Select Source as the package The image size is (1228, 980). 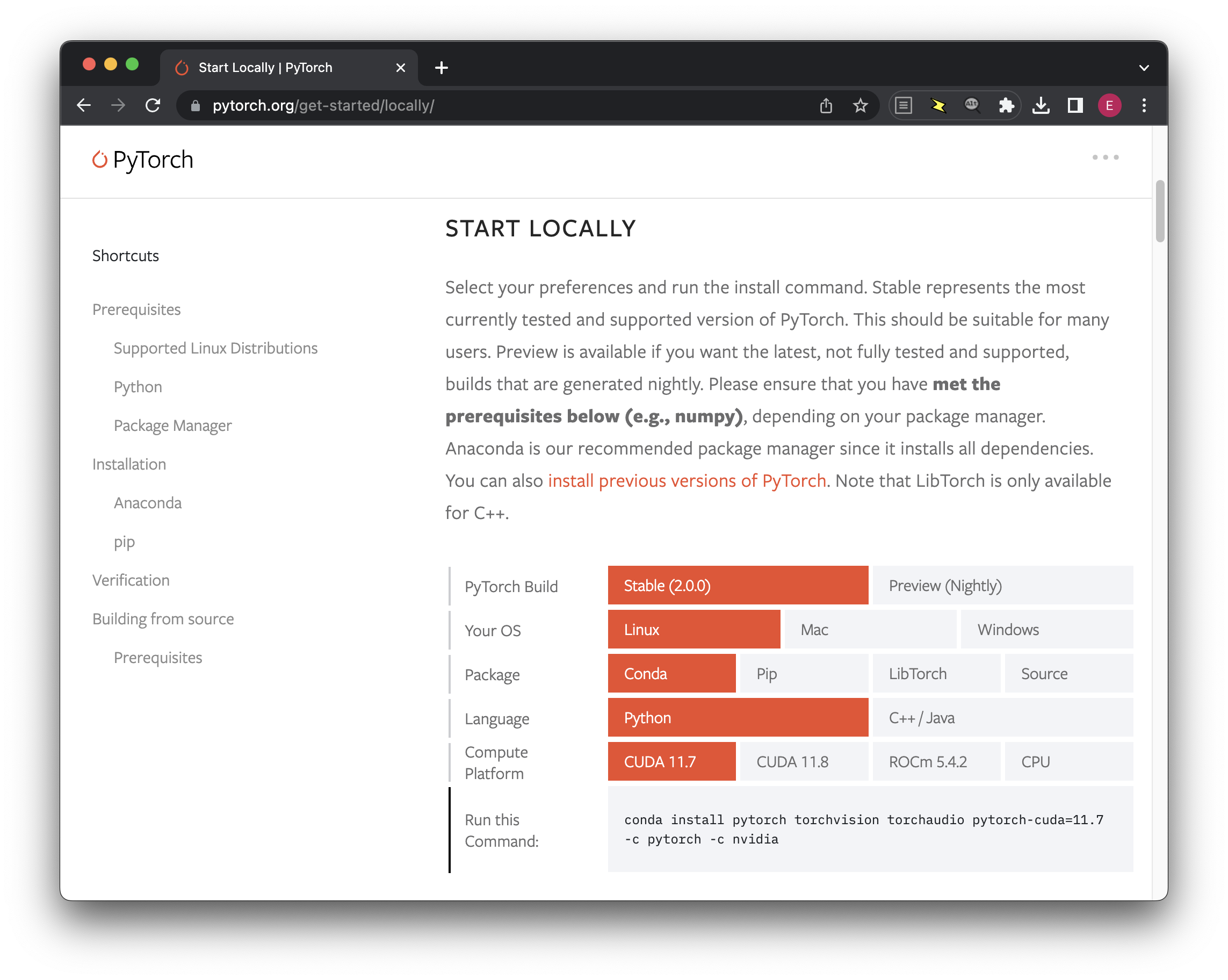pyautogui.click(x=1068, y=673)
